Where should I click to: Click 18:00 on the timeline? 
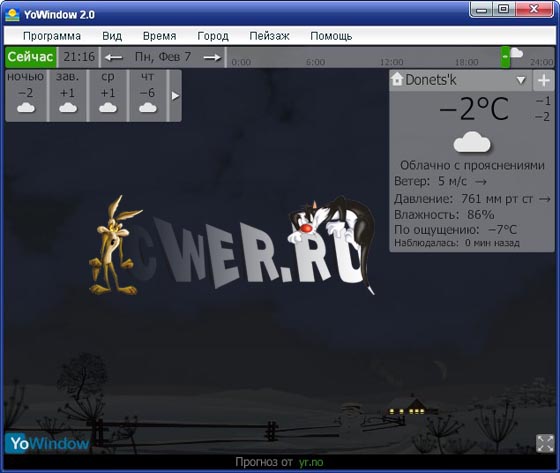click(x=467, y=62)
